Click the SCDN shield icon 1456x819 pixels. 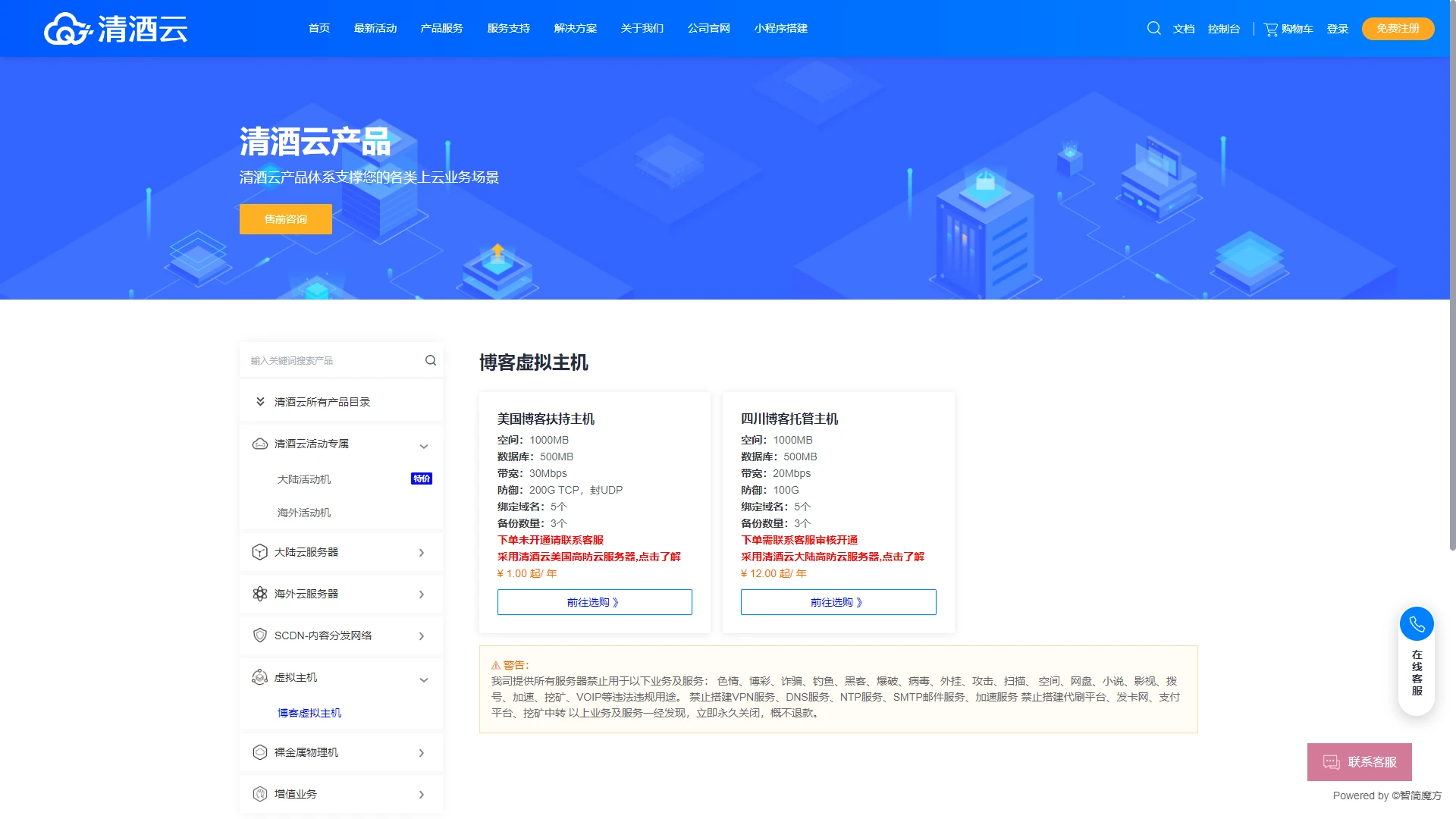(x=259, y=635)
